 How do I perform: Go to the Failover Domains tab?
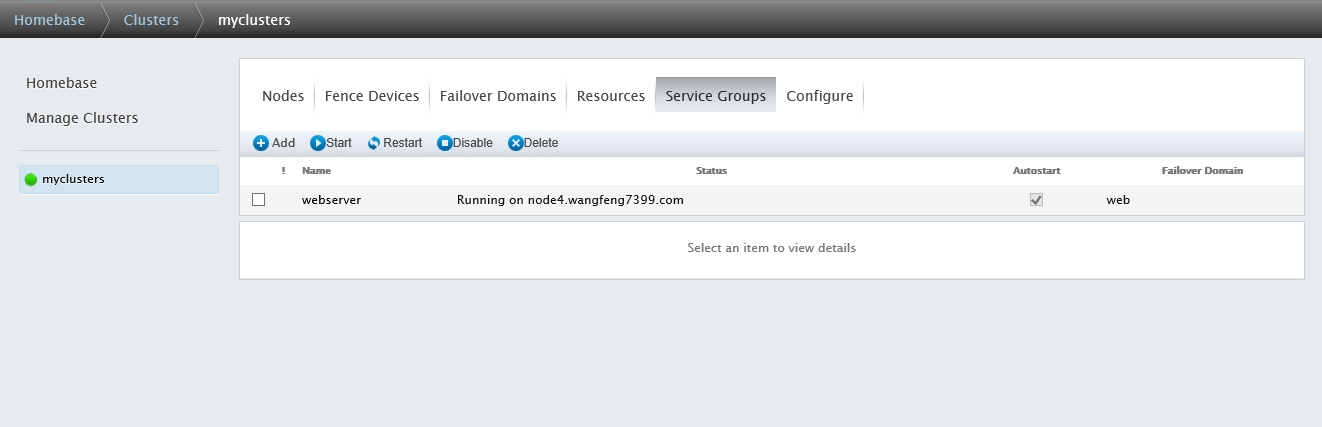[x=498, y=96]
